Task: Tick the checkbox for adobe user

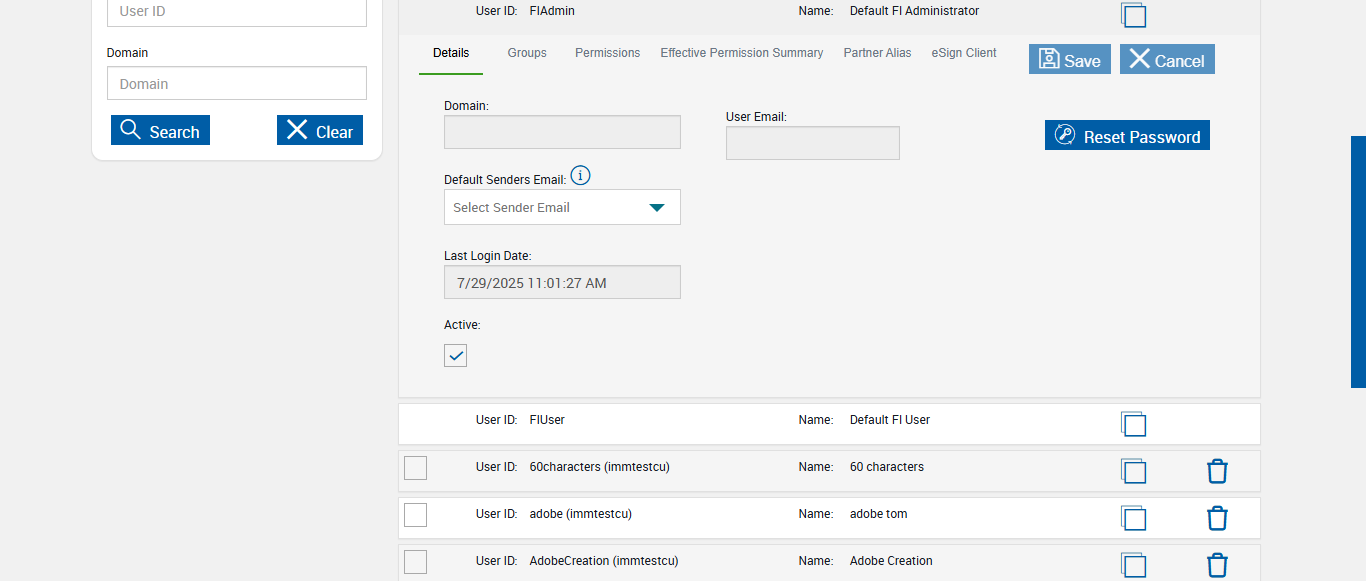Action: [x=415, y=514]
